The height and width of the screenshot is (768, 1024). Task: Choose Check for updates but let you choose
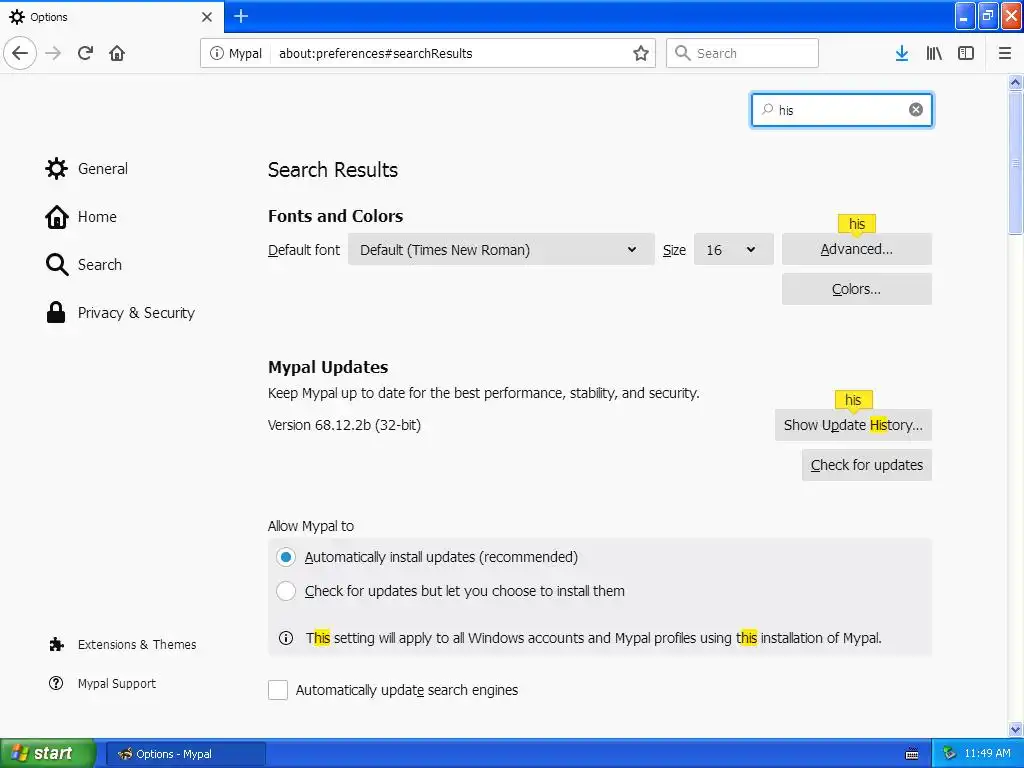(x=286, y=591)
